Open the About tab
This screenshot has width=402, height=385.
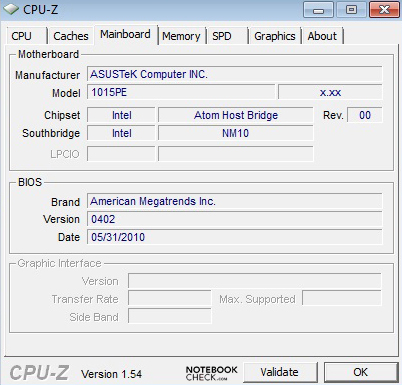click(x=322, y=36)
